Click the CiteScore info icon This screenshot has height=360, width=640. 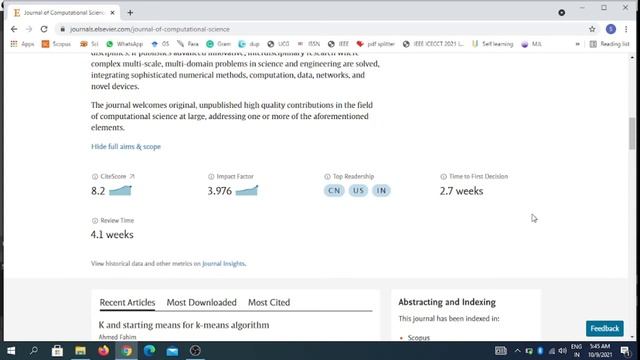95,176
